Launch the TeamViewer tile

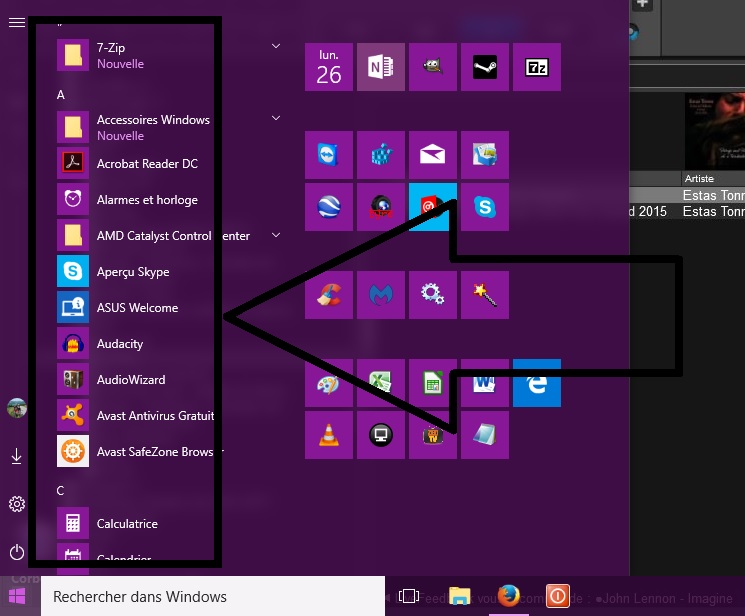329,155
